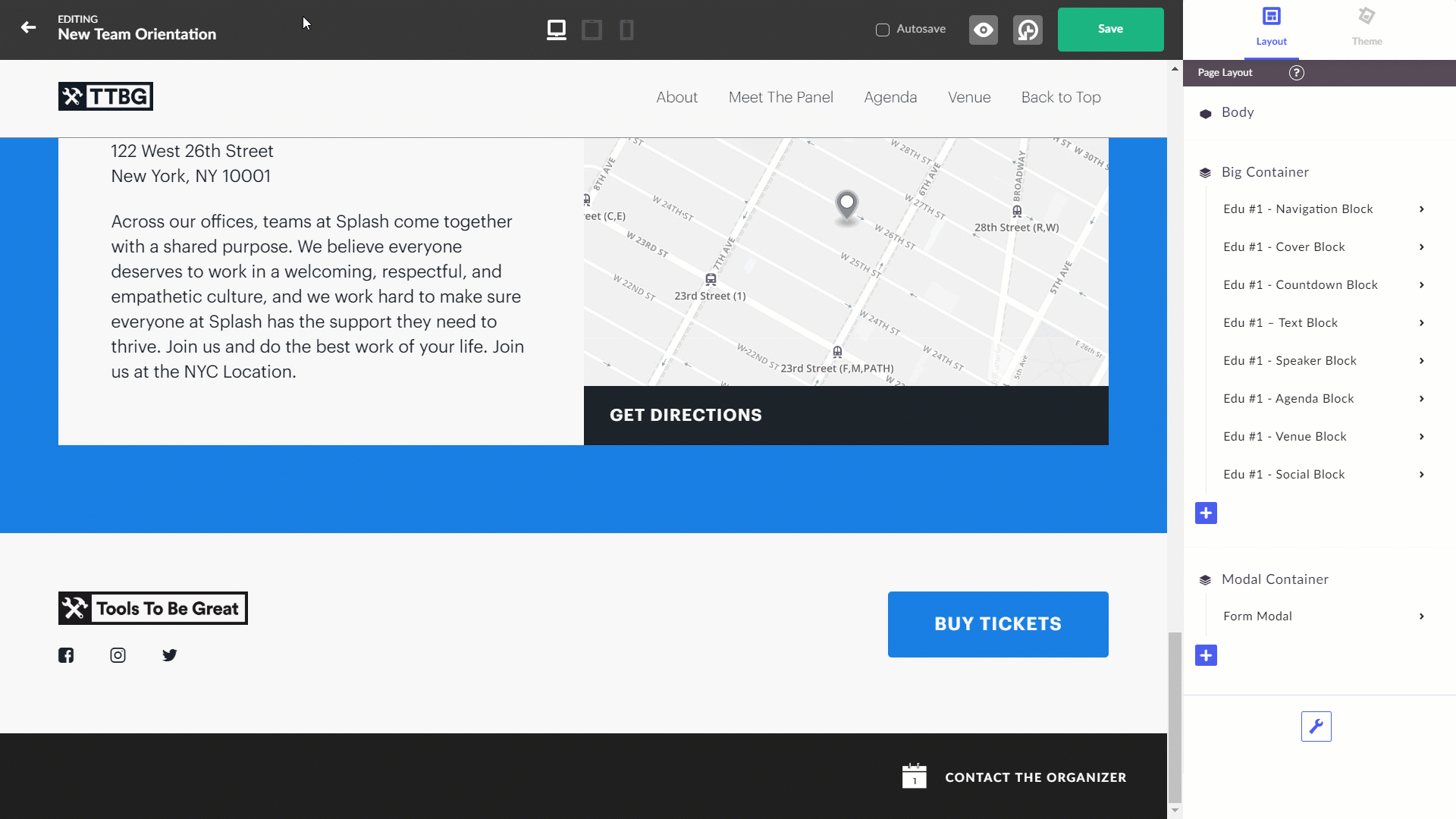The width and height of the screenshot is (1456, 819).
Task: Enable the Autosave checkbox
Action: [x=883, y=30]
